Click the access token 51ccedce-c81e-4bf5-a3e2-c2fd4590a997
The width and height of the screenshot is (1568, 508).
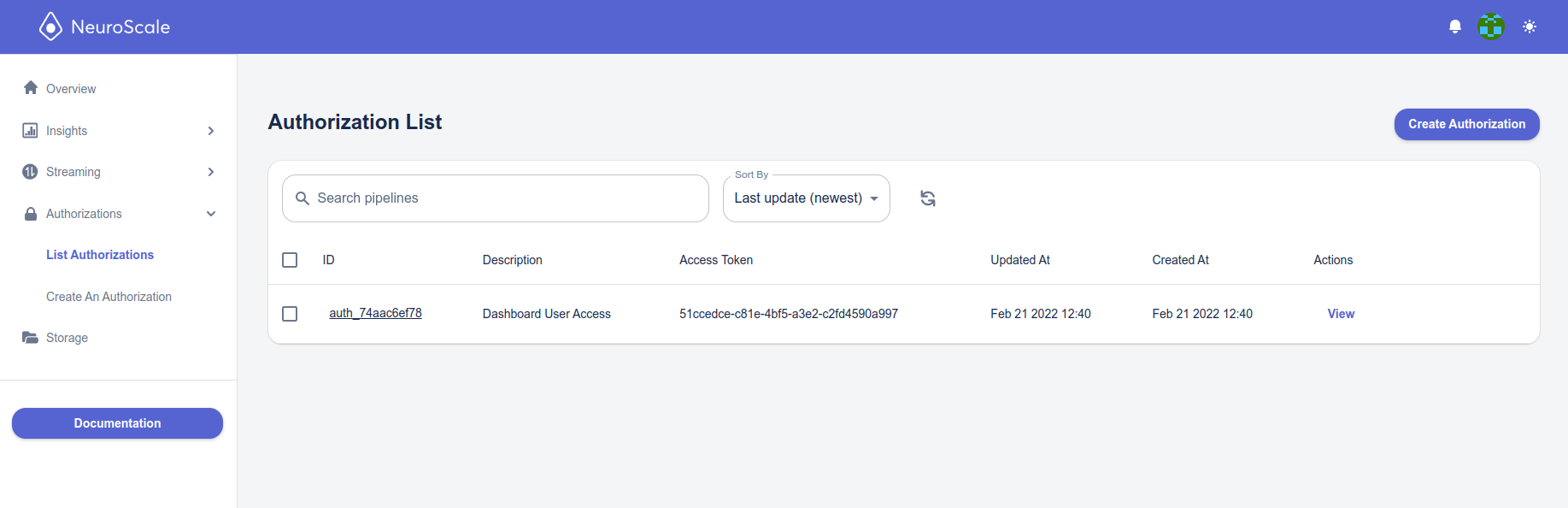point(789,314)
